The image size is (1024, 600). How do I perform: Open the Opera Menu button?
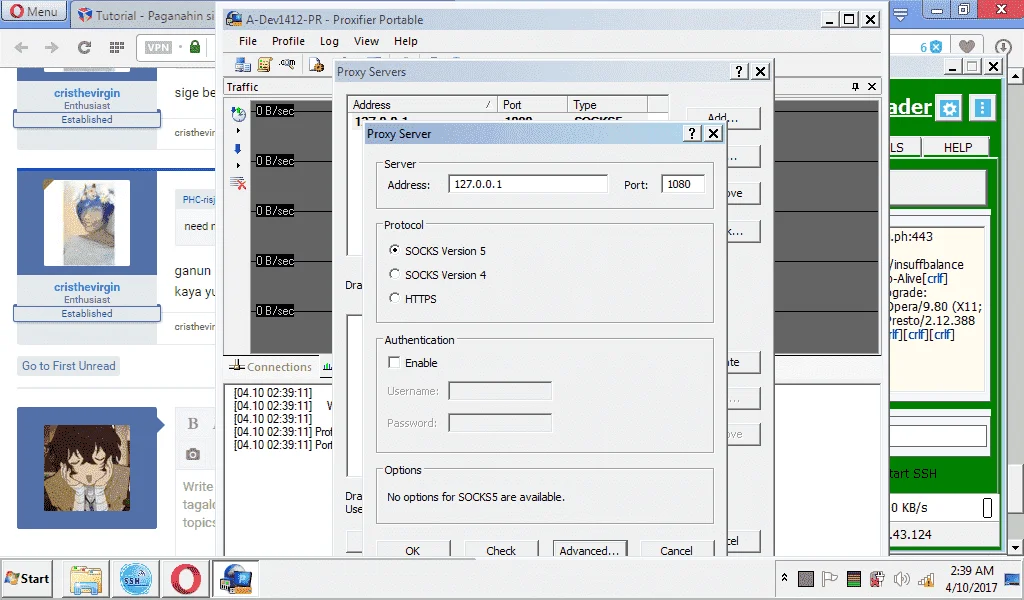[34, 12]
